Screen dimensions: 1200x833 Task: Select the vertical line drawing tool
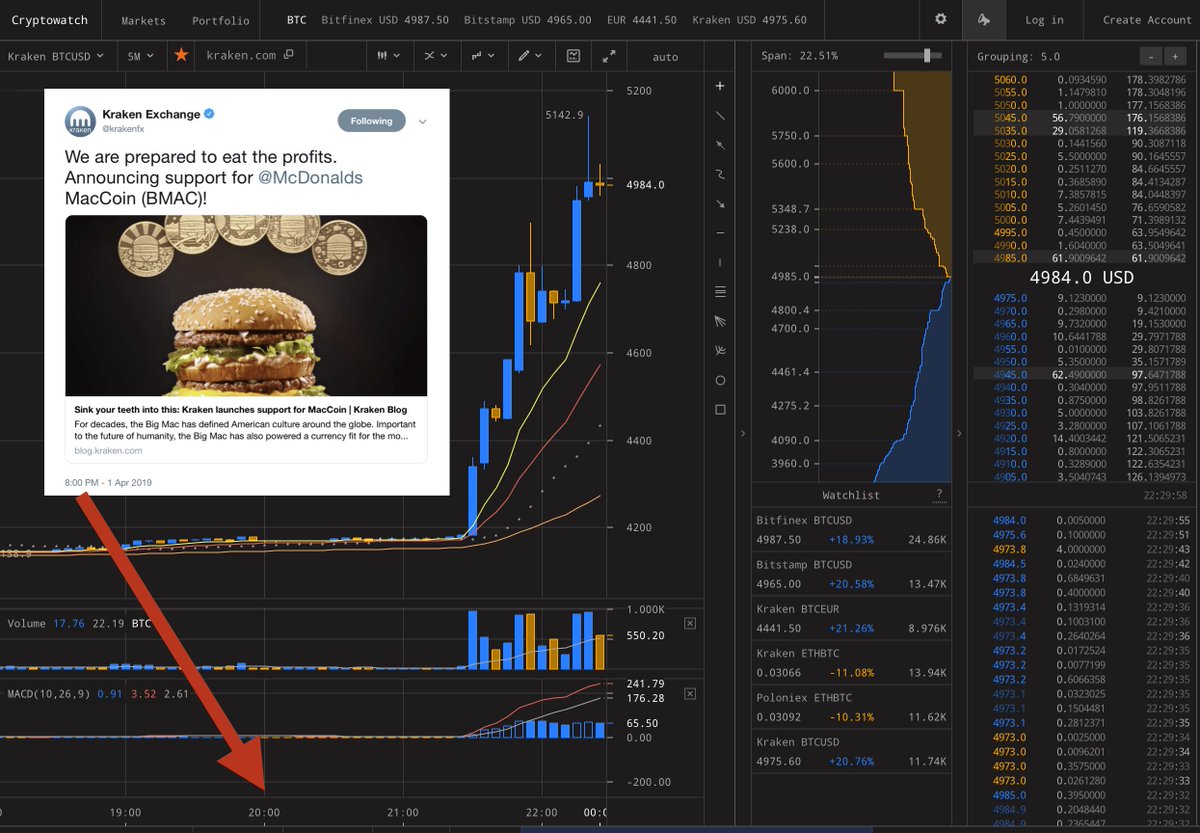[x=720, y=262]
